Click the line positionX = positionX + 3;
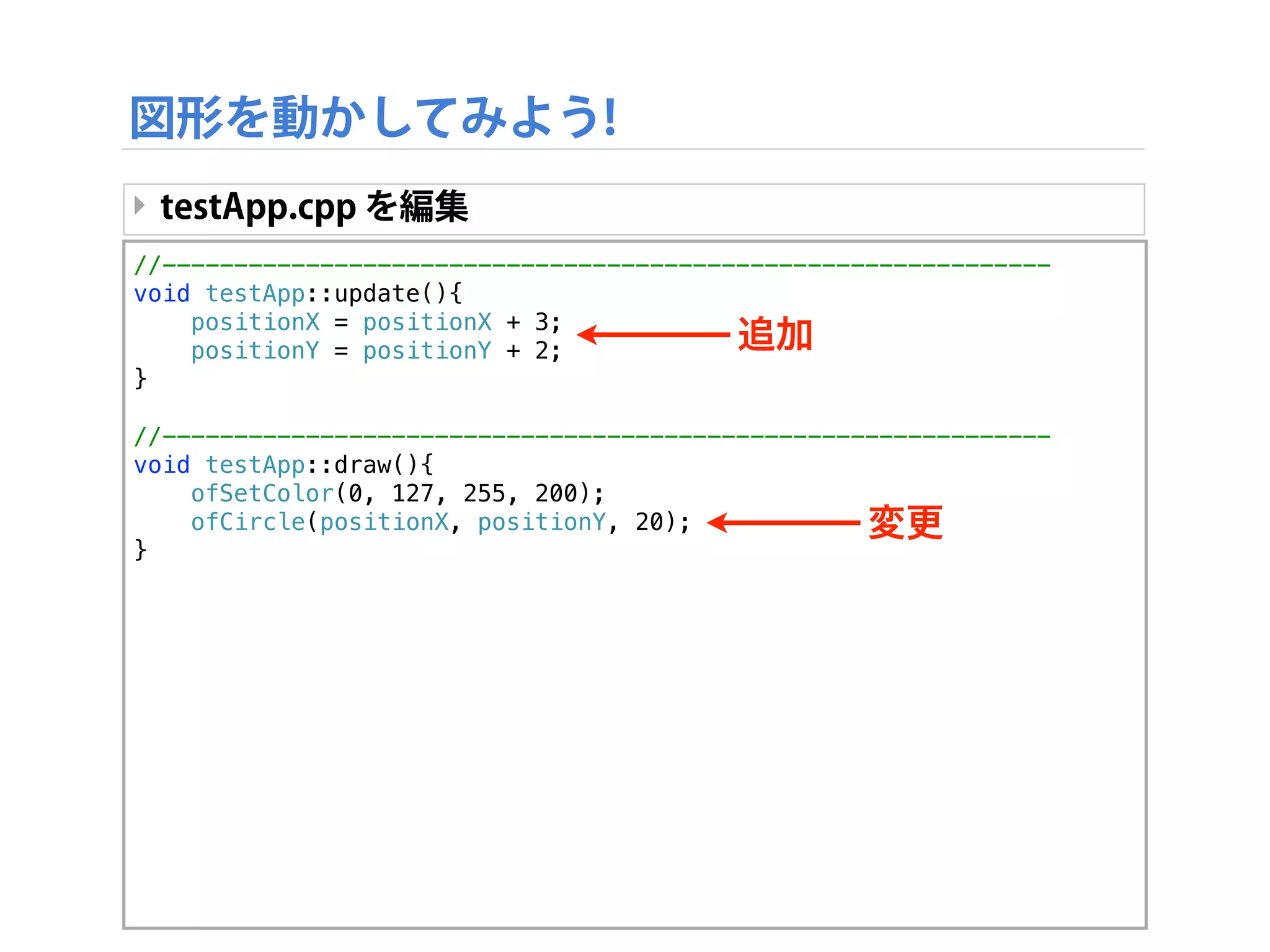Viewport: 1270px width, 952px height. click(376, 322)
